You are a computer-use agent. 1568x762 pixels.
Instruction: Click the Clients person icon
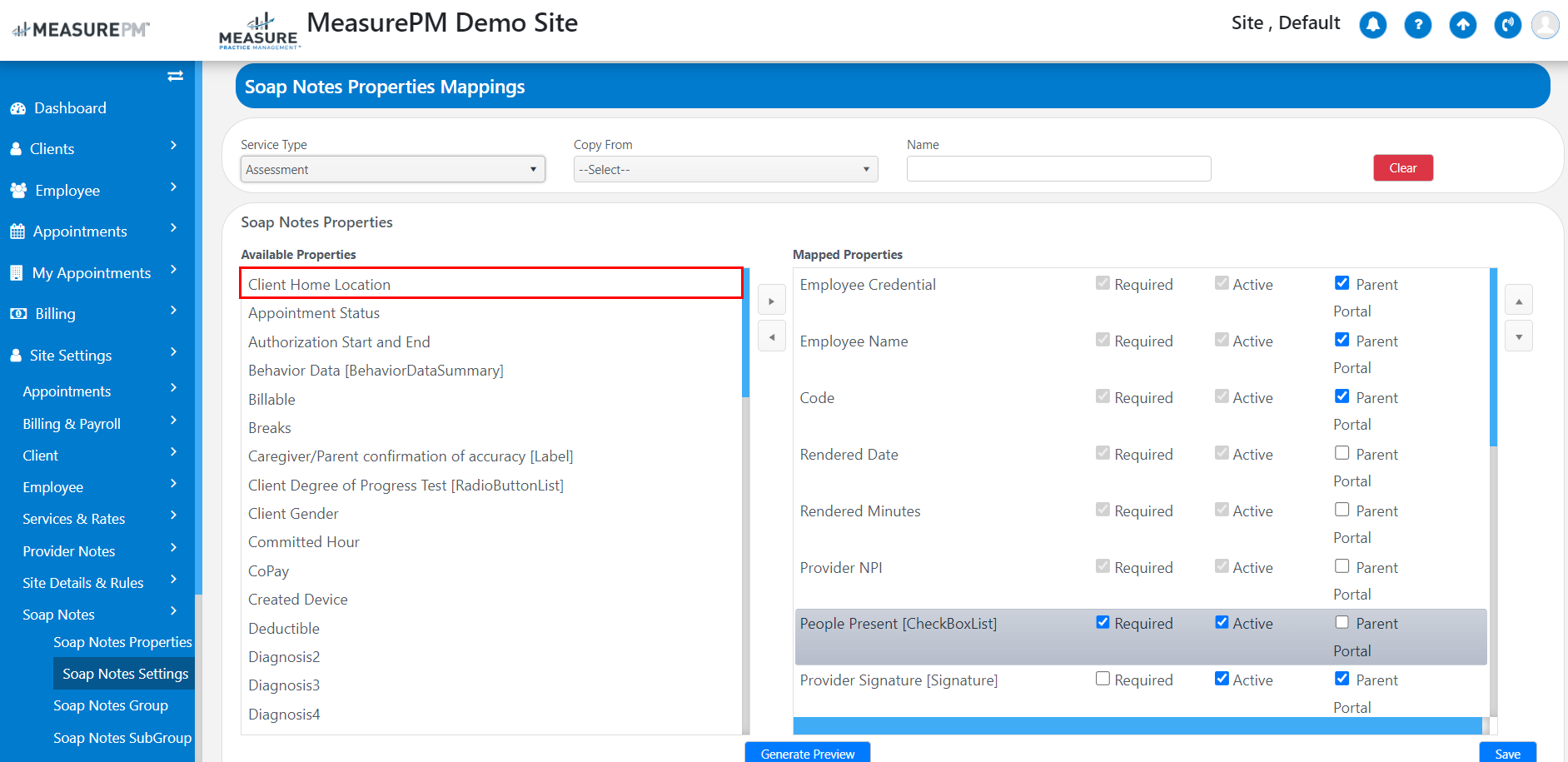click(x=16, y=149)
